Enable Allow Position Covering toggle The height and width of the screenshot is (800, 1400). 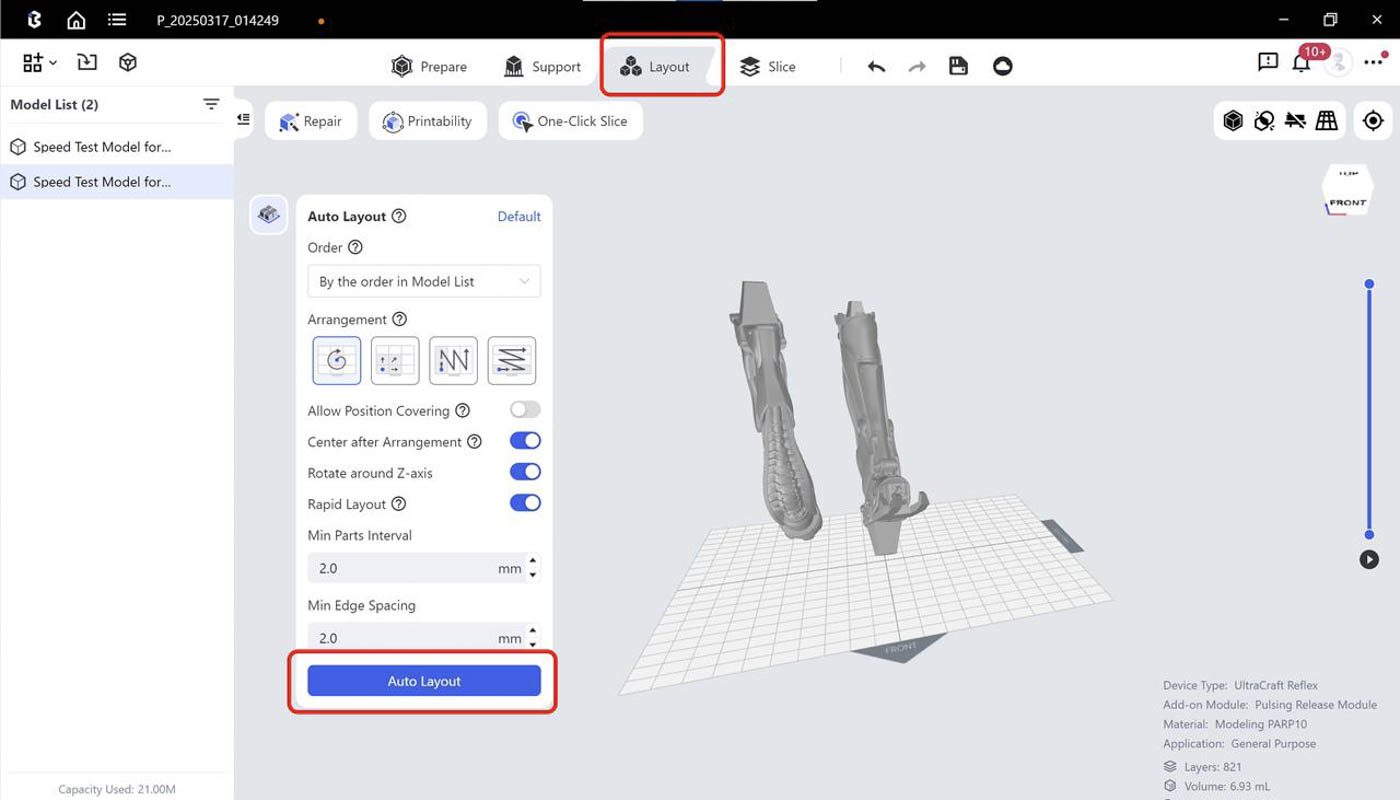(x=525, y=410)
